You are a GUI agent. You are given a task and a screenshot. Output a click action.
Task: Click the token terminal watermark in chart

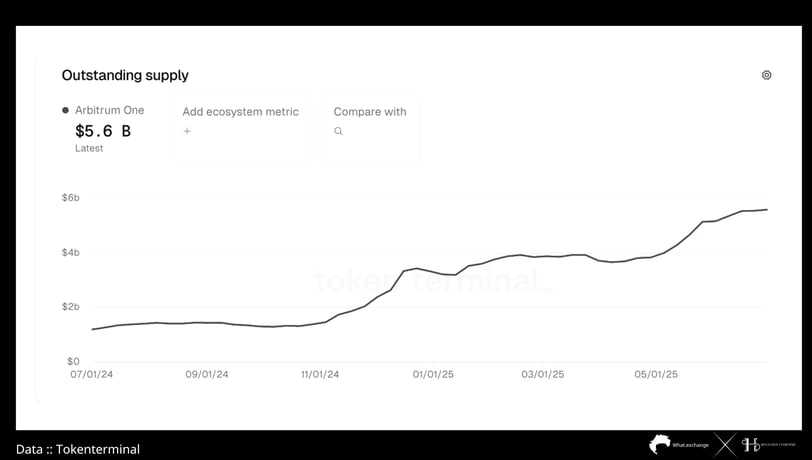click(434, 281)
